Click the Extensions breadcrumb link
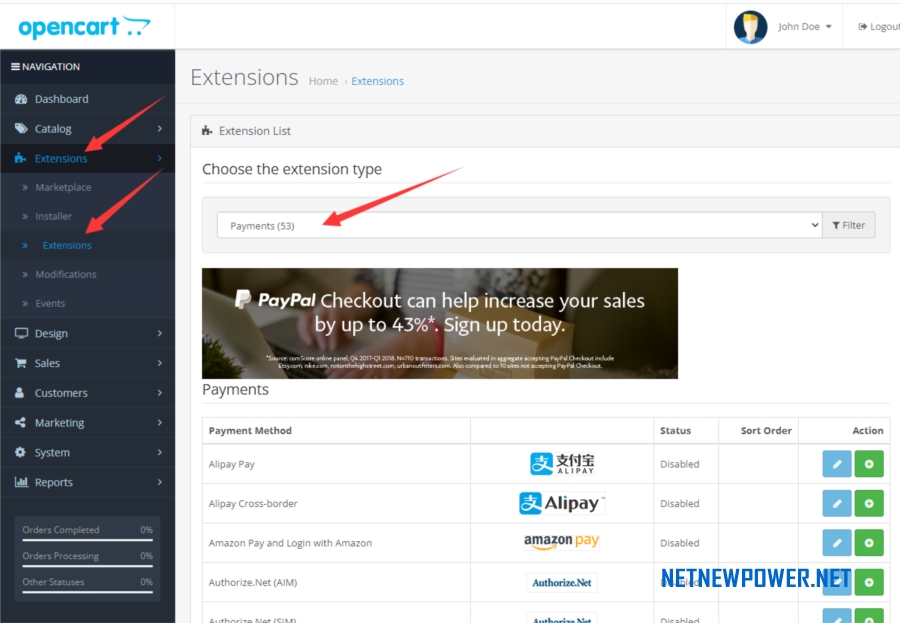The height and width of the screenshot is (623, 900). (x=378, y=82)
